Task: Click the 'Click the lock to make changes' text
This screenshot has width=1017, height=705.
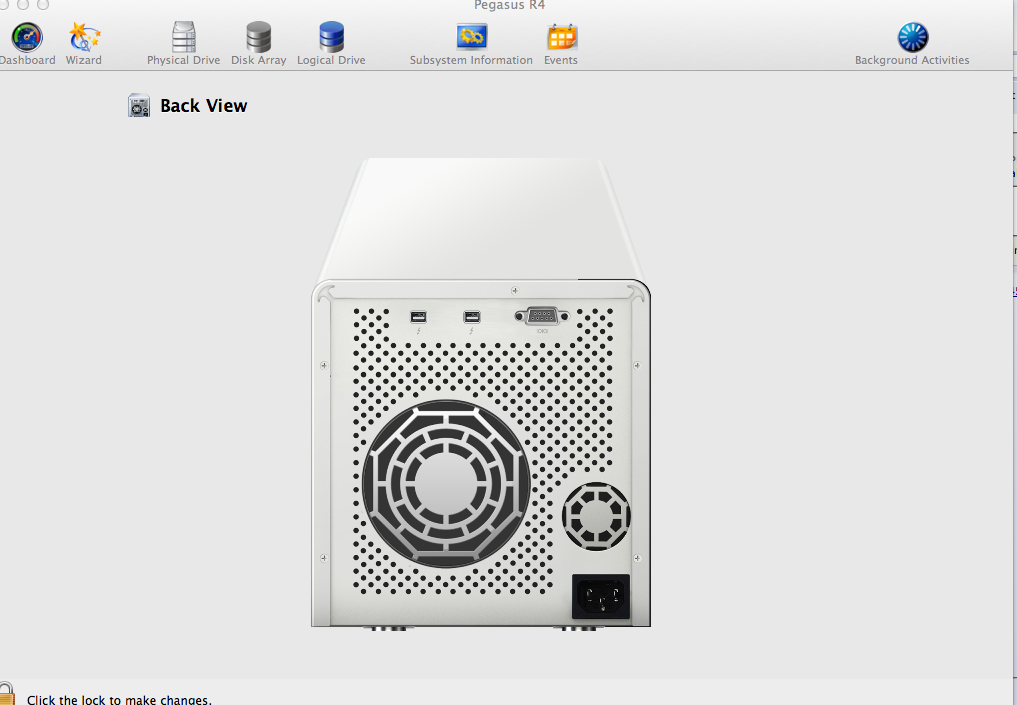Action: click(119, 700)
